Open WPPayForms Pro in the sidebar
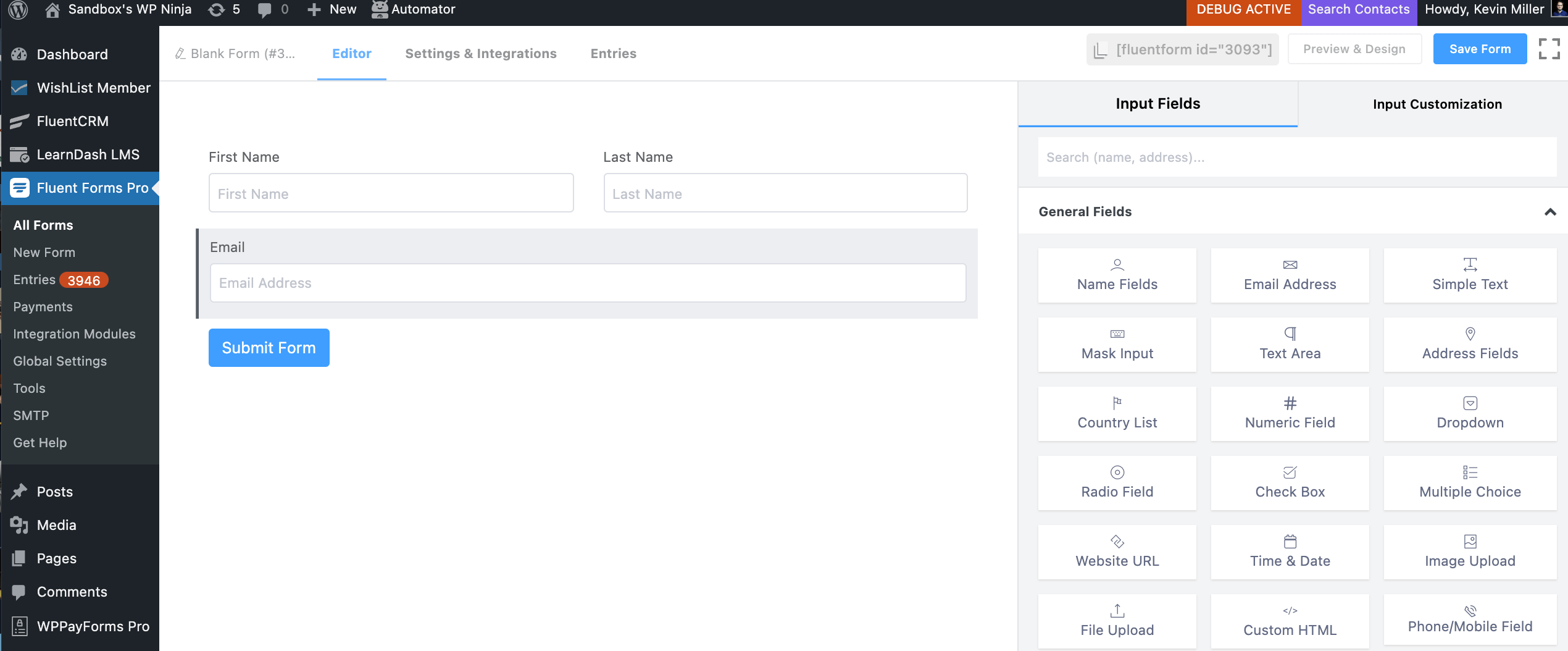This screenshot has height=651, width=1568. pos(80,626)
